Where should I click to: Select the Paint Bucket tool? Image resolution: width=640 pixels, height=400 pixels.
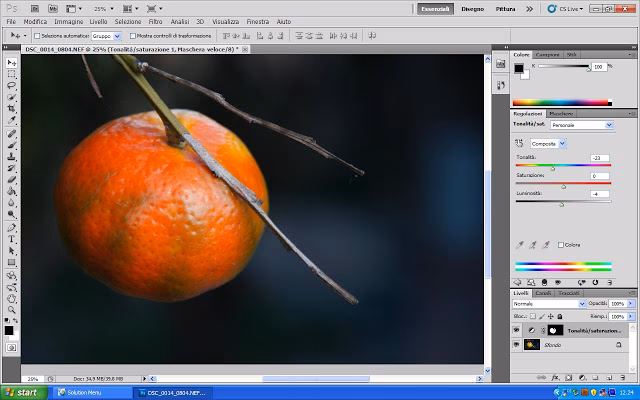click(x=11, y=191)
